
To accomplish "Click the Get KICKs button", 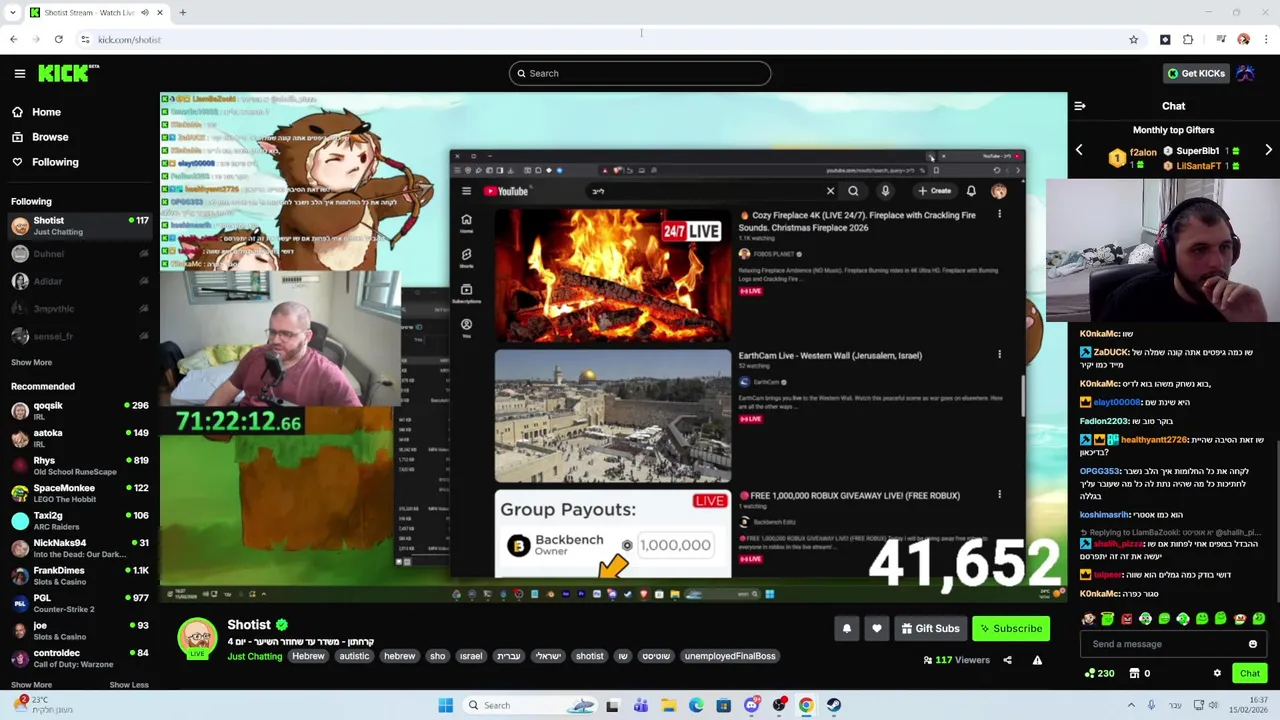I will pyautogui.click(x=1196, y=73).
